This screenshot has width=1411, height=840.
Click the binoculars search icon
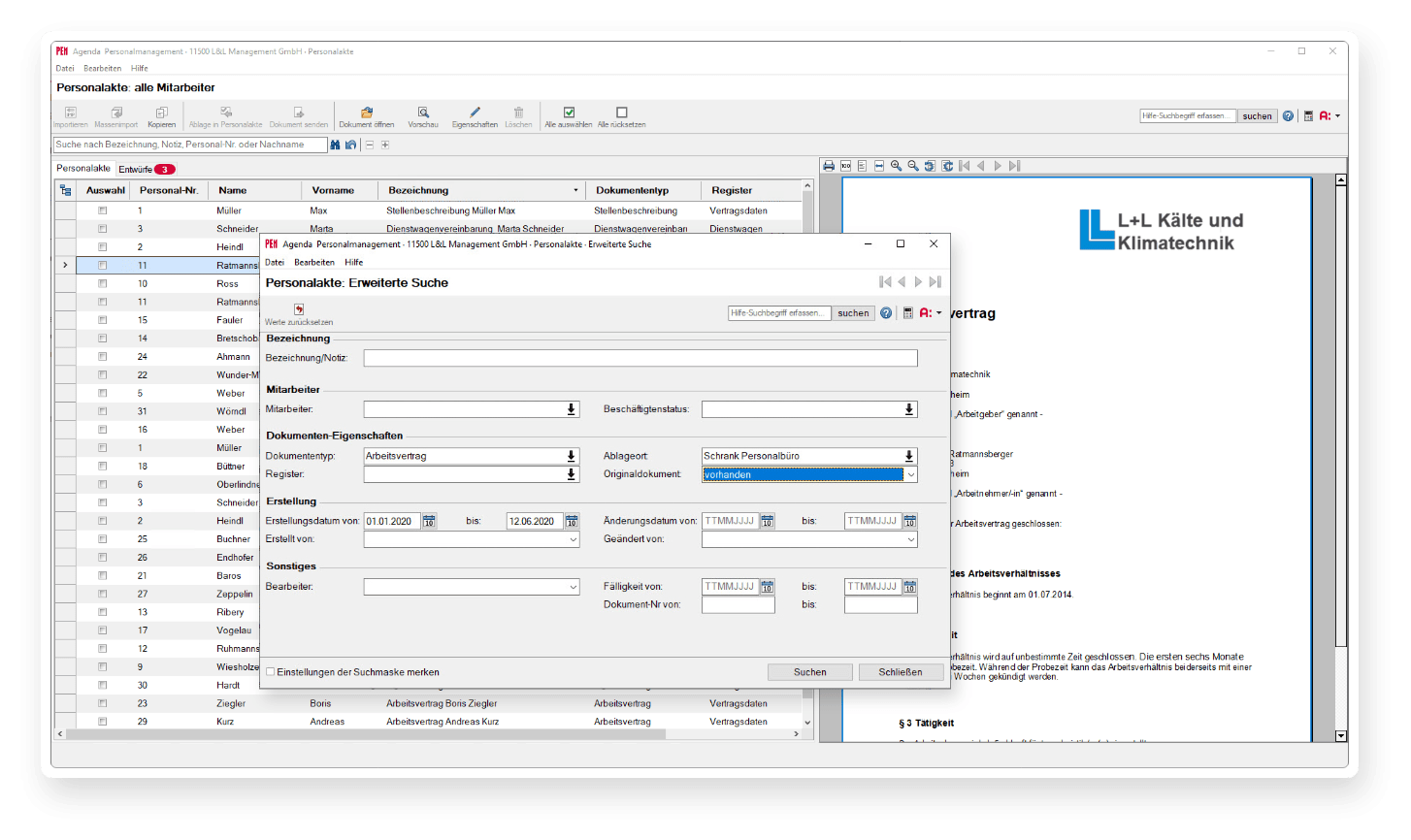click(x=335, y=145)
